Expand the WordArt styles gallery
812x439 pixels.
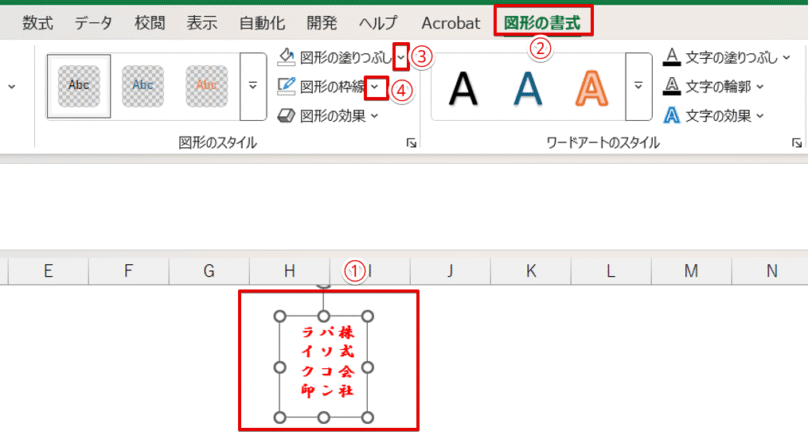[x=639, y=86]
